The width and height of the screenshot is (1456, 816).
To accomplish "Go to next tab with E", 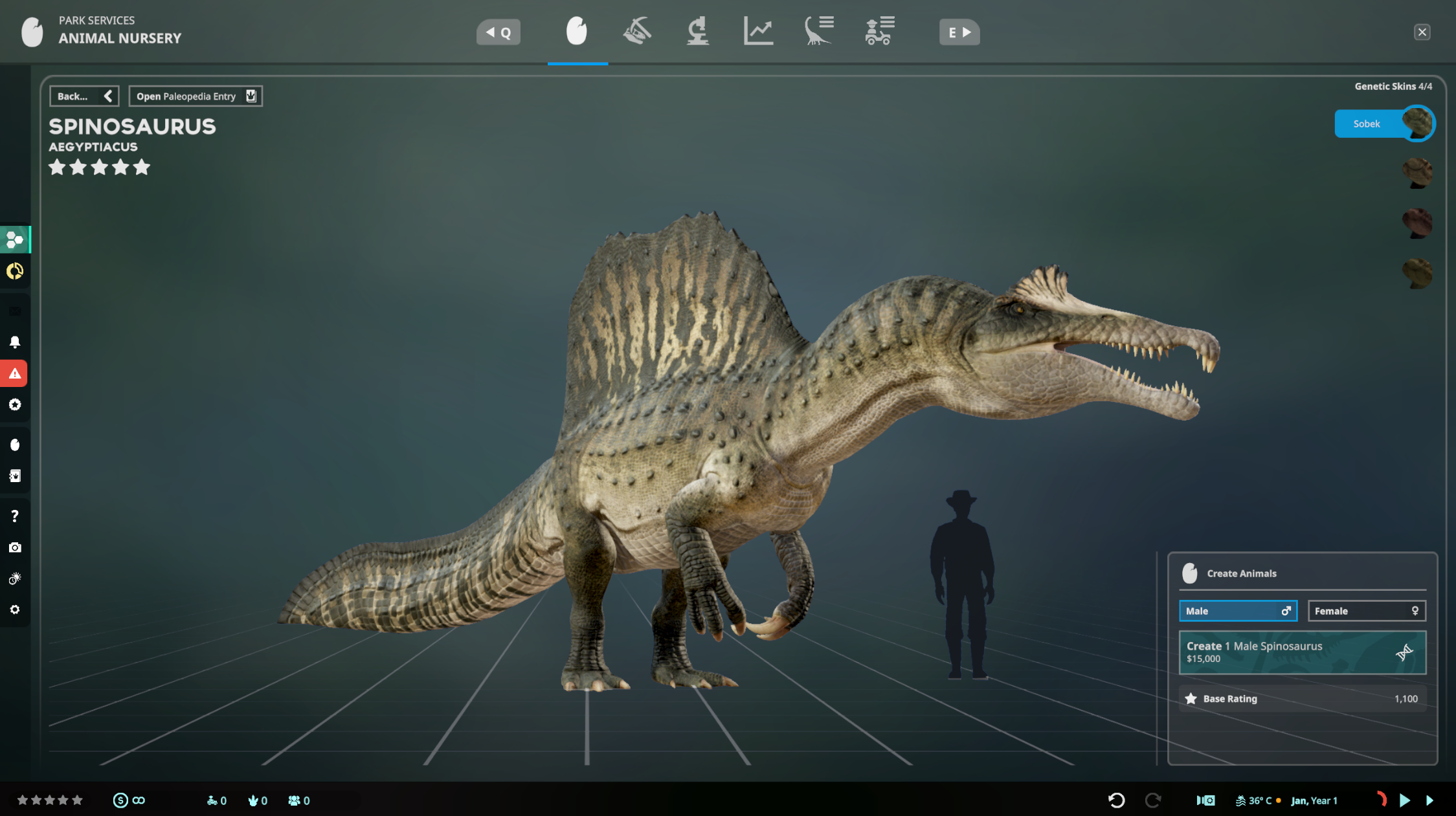I will point(959,32).
